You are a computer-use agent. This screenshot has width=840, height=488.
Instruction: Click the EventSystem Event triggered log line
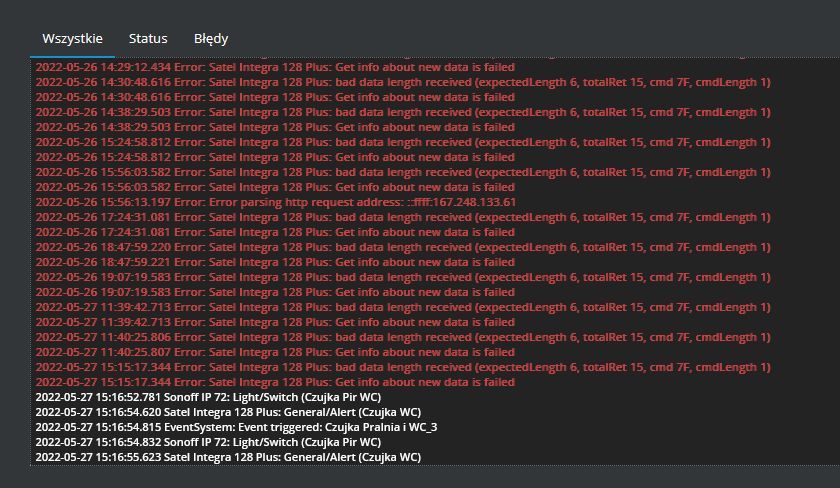click(236, 427)
